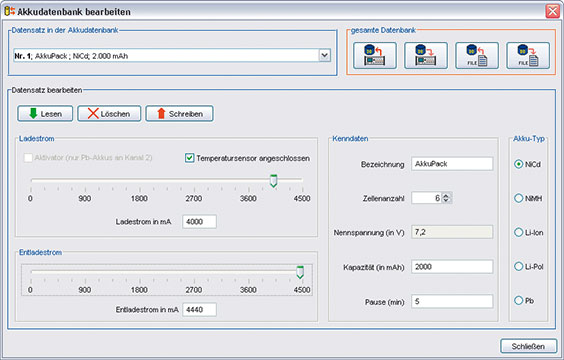Click the 'gesamte Datenbank' group title
Screen dimensions: 564x360
click(x=383, y=30)
